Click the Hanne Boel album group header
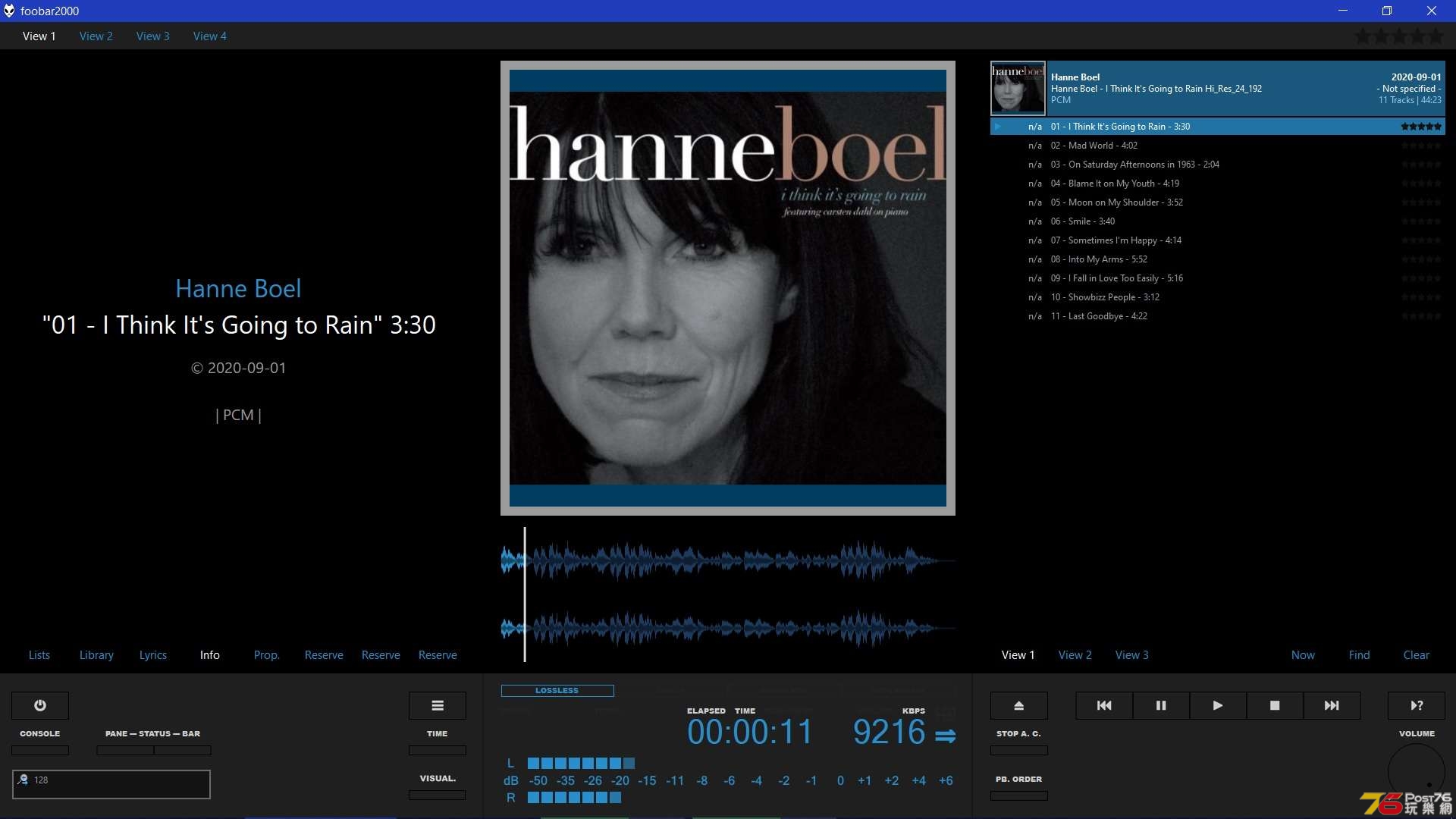The image size is (1456, 819). click(1218, 89)
